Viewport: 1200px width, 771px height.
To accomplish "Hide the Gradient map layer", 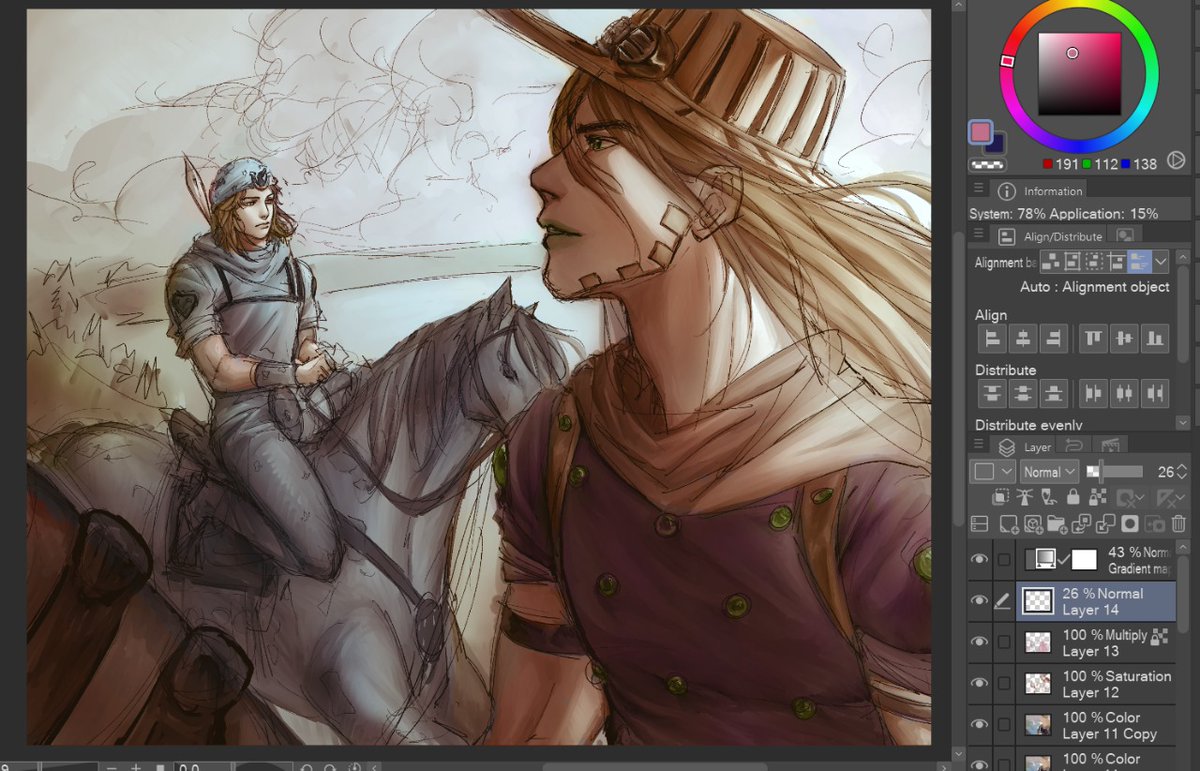I will (979, 560).
